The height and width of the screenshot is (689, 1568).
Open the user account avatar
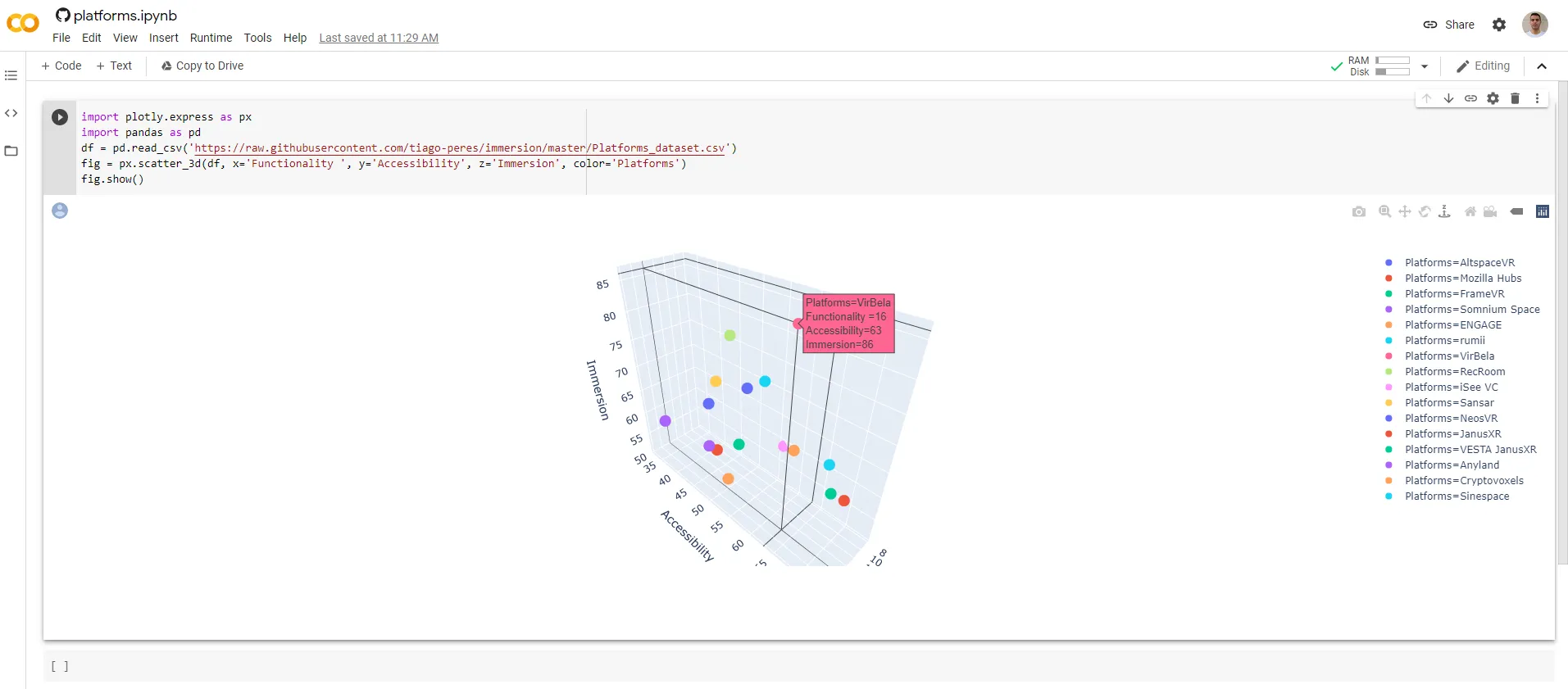tap(1535, 25)
